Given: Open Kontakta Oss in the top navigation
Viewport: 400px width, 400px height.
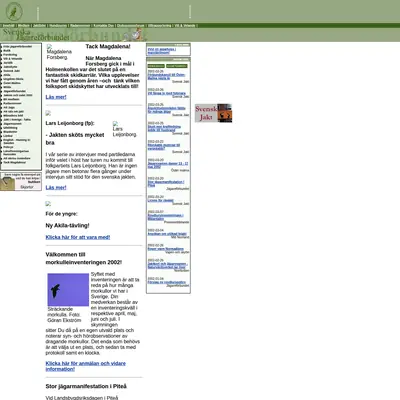Looking at the screenshot, I should tap(103, 25).
